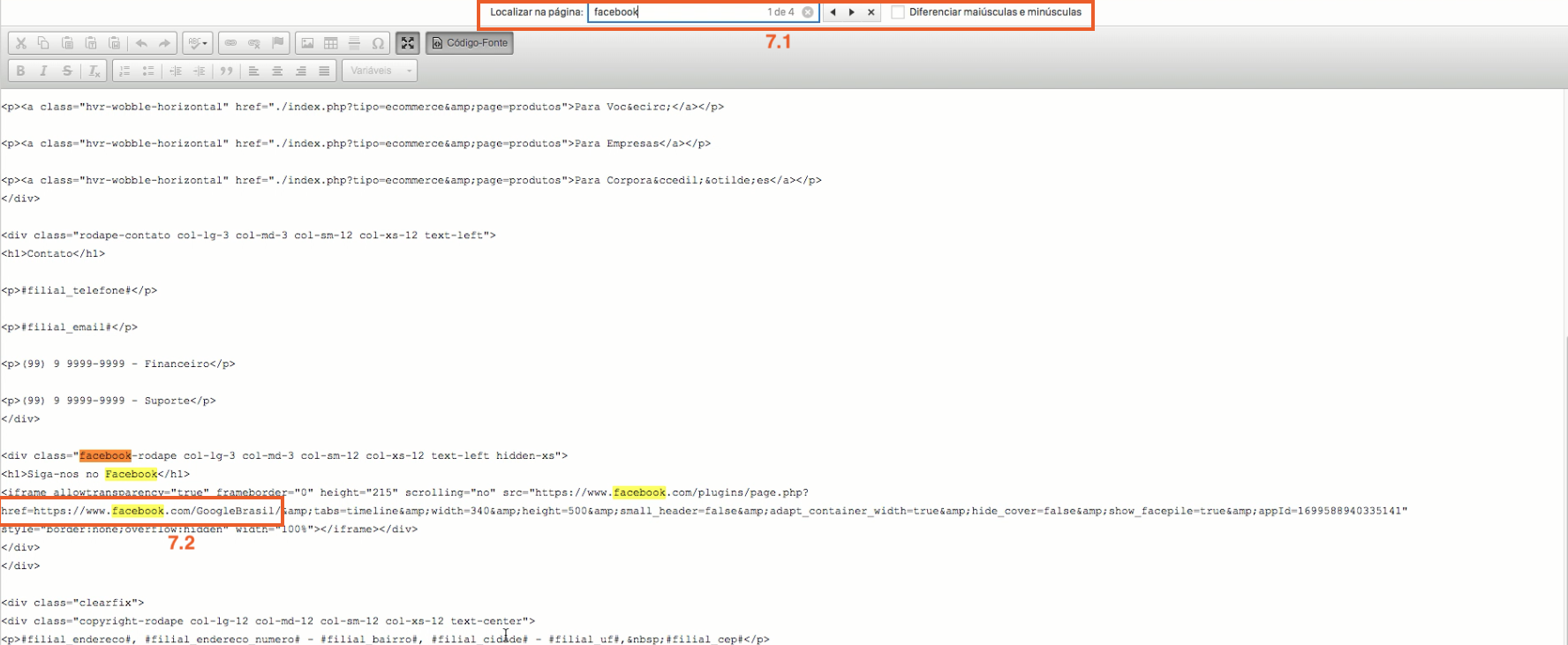The width and height of the screenshot is (1568, 645).
Task: Click 'facebook' in the href GoogleBrasil URL
Action: (138, 511)
